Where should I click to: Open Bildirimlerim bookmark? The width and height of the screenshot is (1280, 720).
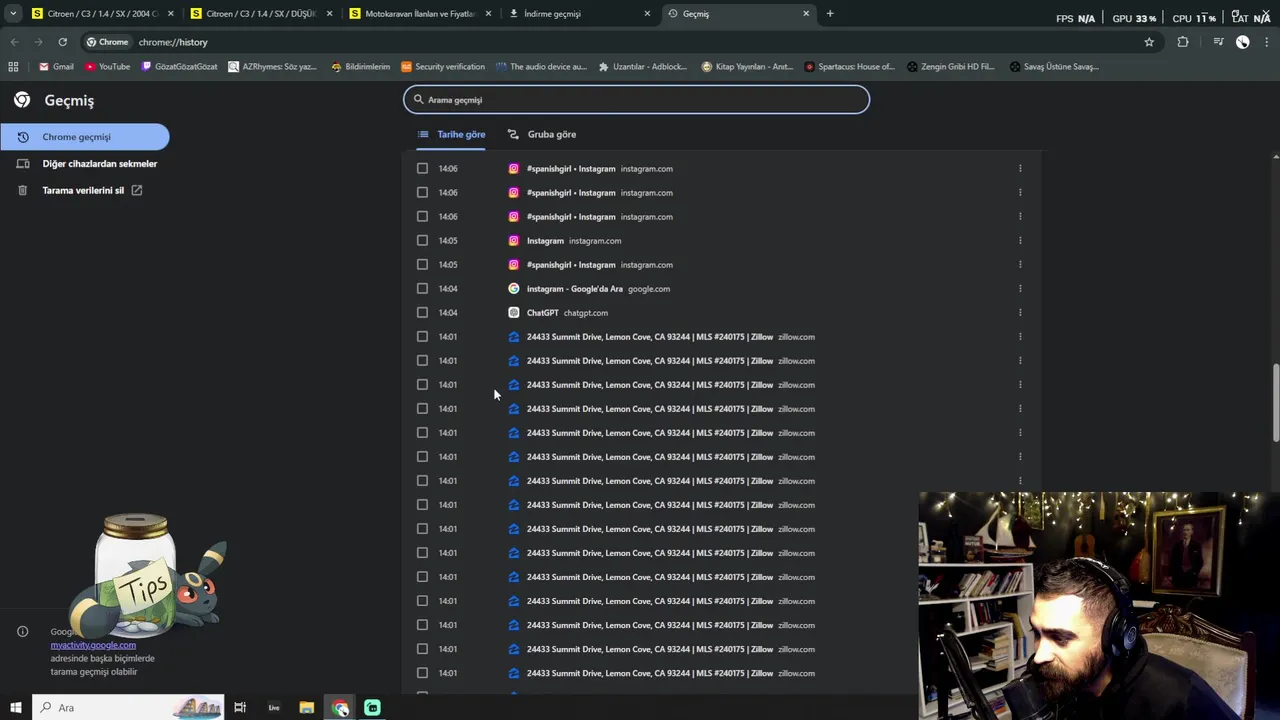click(x=360, y=67)
